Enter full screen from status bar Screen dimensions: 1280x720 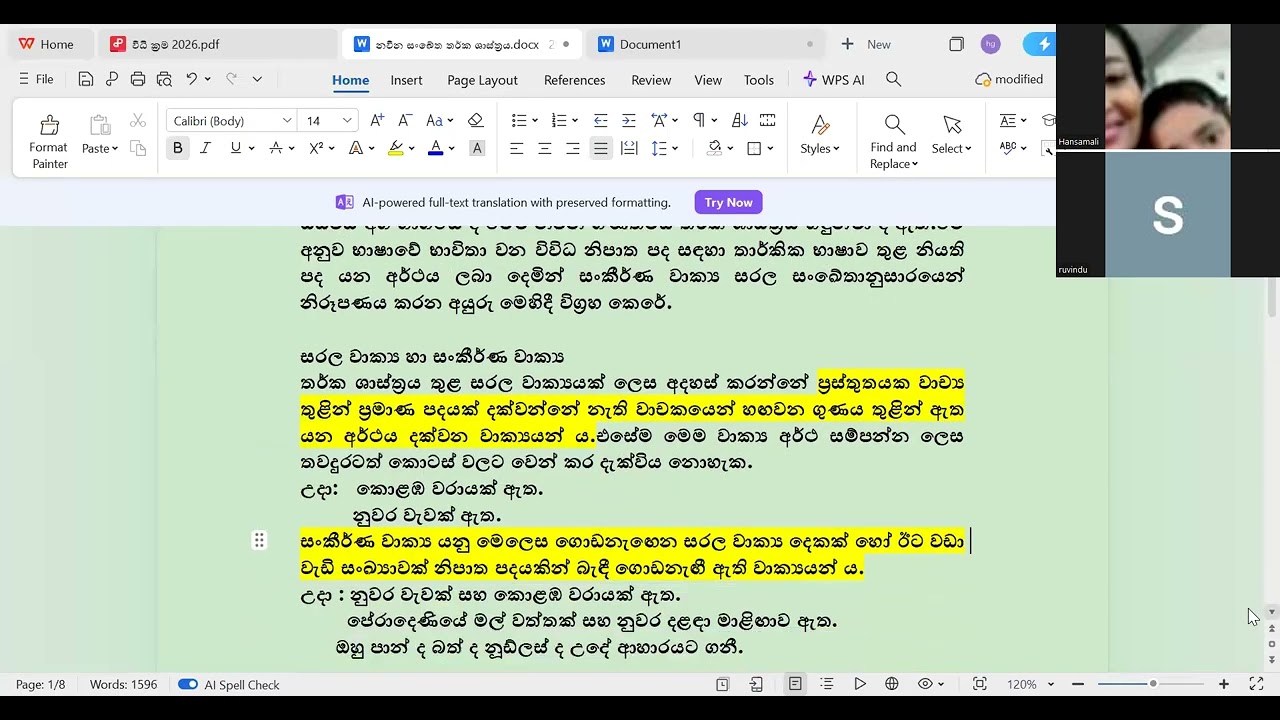click(x=1257, y=684)
